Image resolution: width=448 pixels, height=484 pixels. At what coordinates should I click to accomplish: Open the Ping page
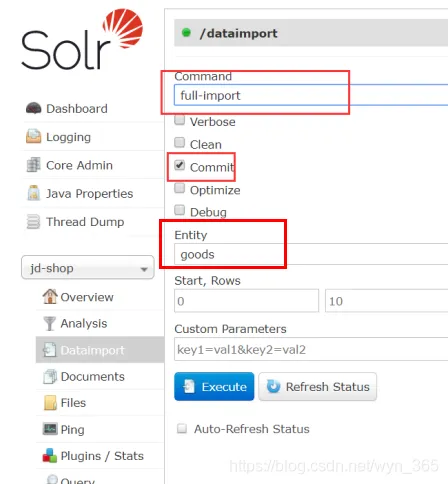[x=72, y=429]
